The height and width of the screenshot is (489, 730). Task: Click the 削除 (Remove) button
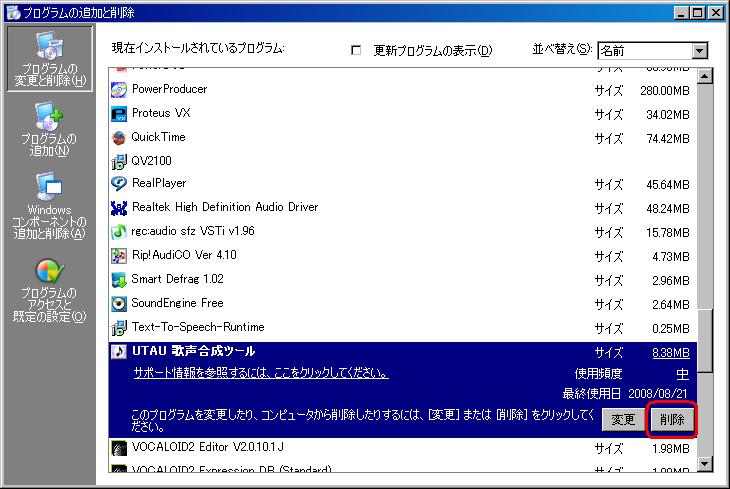point(672,420)
